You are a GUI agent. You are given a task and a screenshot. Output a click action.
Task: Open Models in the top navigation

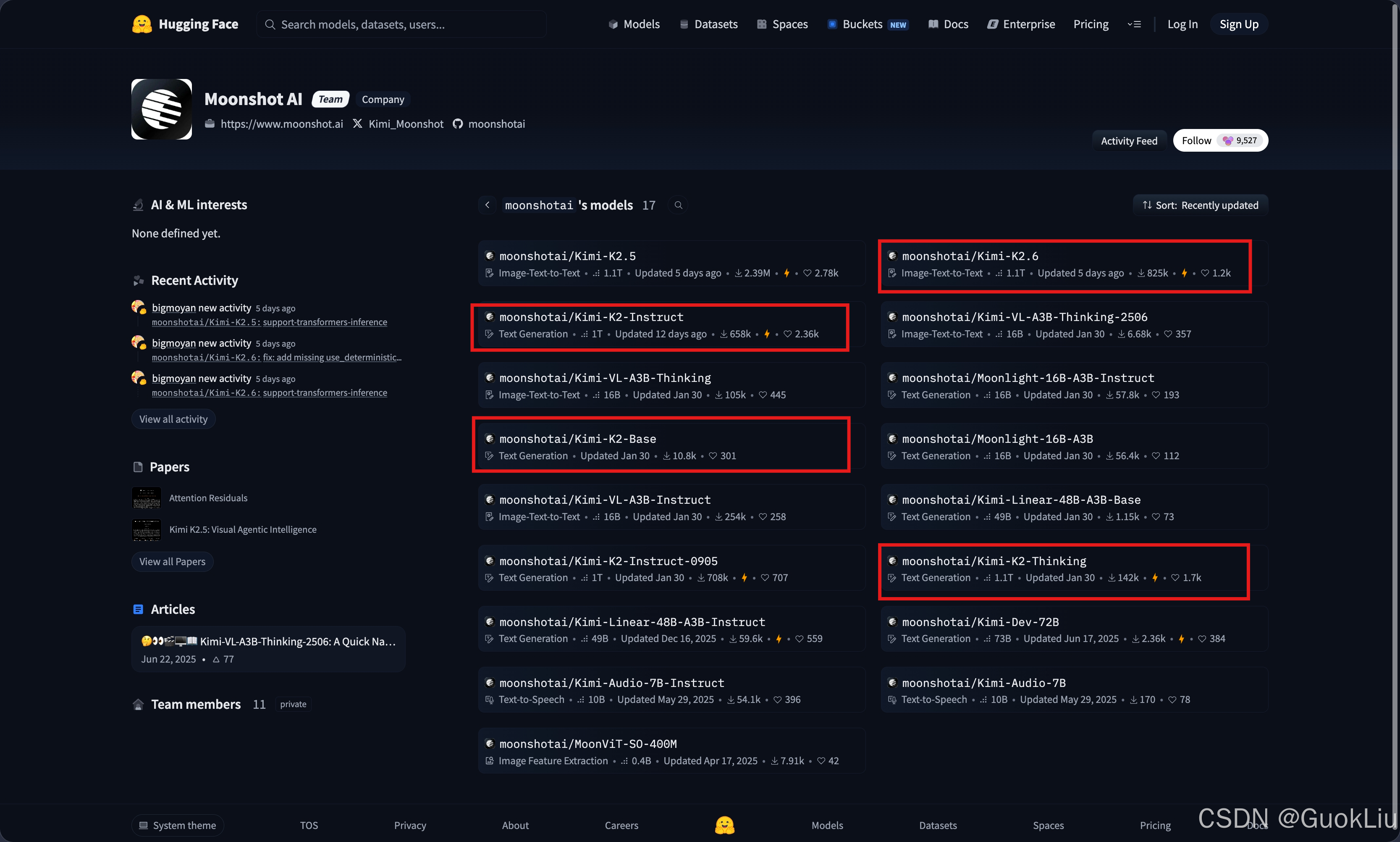click(634, 24)
